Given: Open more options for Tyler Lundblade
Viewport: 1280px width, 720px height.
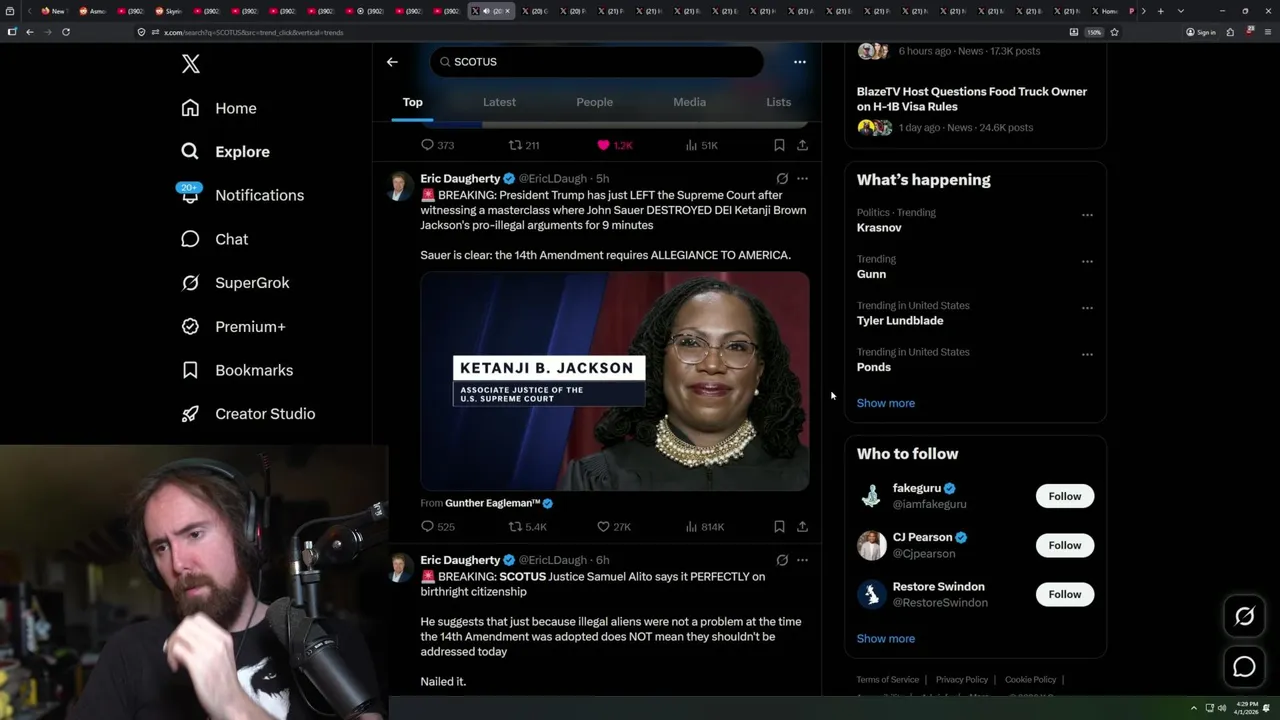Looking at the screenshot, I should [1087, 308].
